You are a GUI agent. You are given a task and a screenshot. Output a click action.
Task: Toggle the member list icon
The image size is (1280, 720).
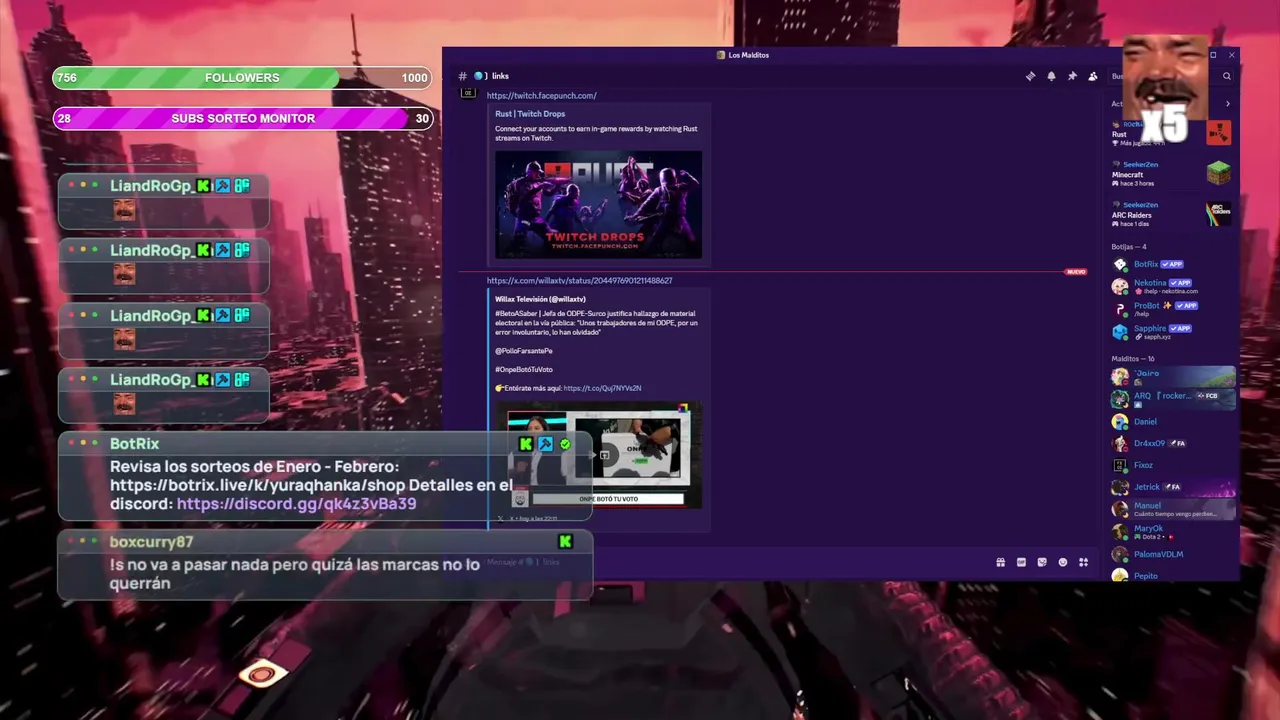coord(1093,76)
